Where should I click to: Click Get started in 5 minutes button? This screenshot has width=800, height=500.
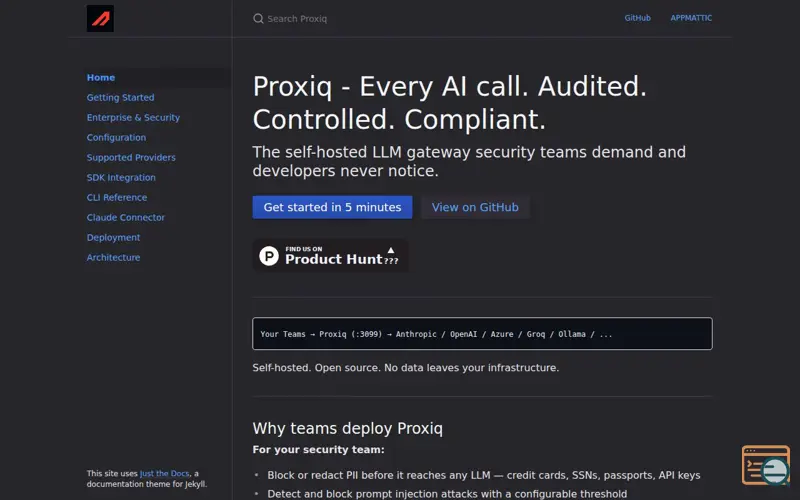[332, 207]
